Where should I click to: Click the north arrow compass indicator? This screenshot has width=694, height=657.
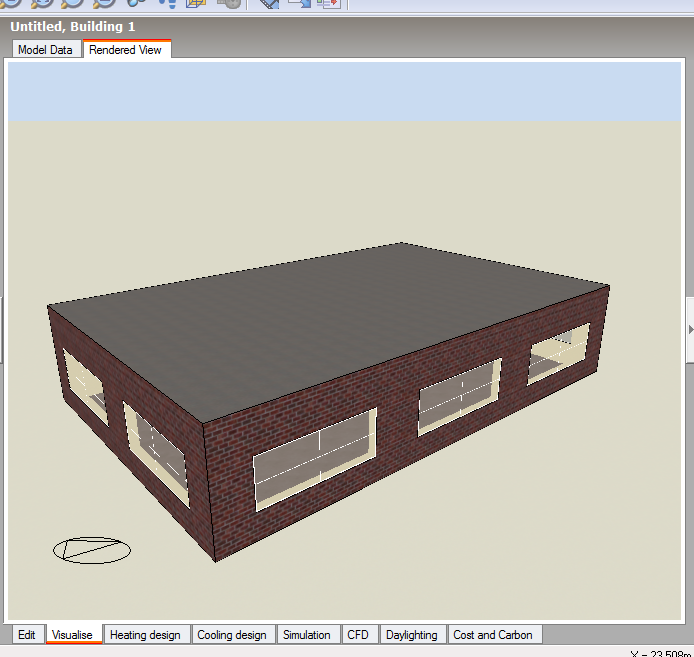[x=92, y=550]
